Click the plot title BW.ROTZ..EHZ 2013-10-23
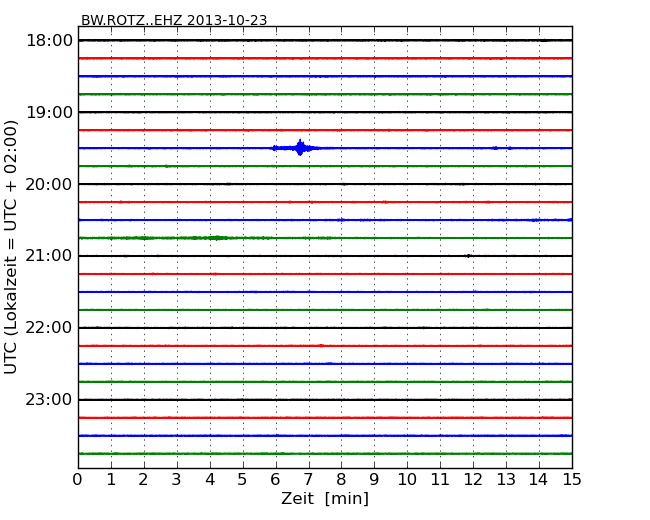The width and height of the screenshot is (650, 520). click(x=174, y=20)
